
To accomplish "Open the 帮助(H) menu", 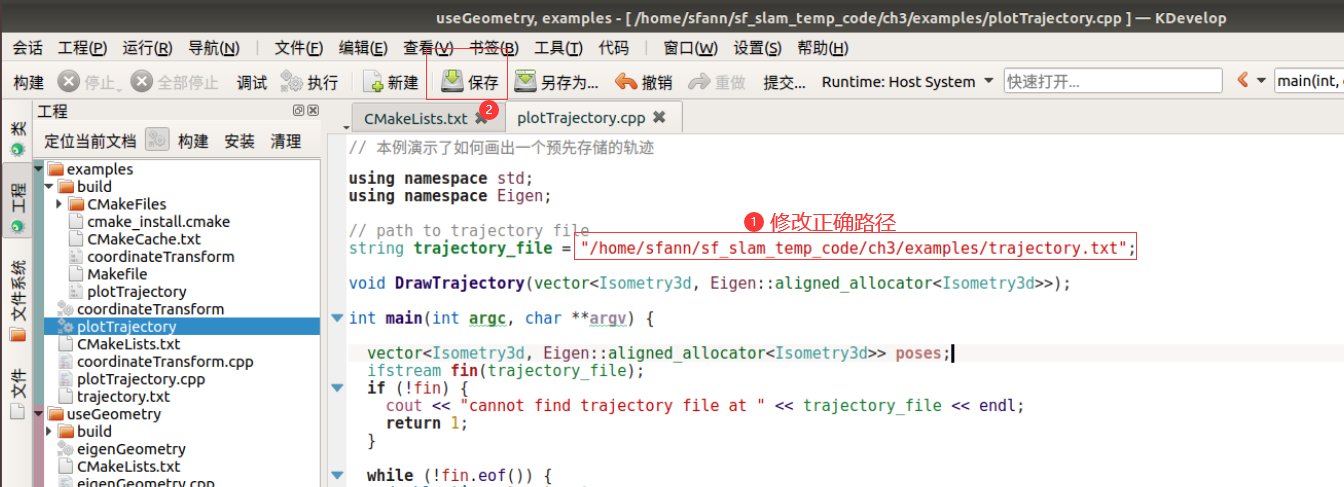I will click(823, 48).
